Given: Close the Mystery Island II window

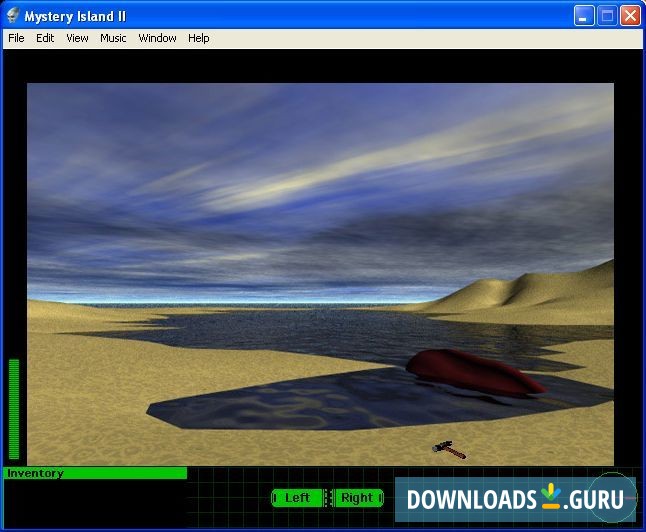Looking at the screenshot, I should click(630, 16).
